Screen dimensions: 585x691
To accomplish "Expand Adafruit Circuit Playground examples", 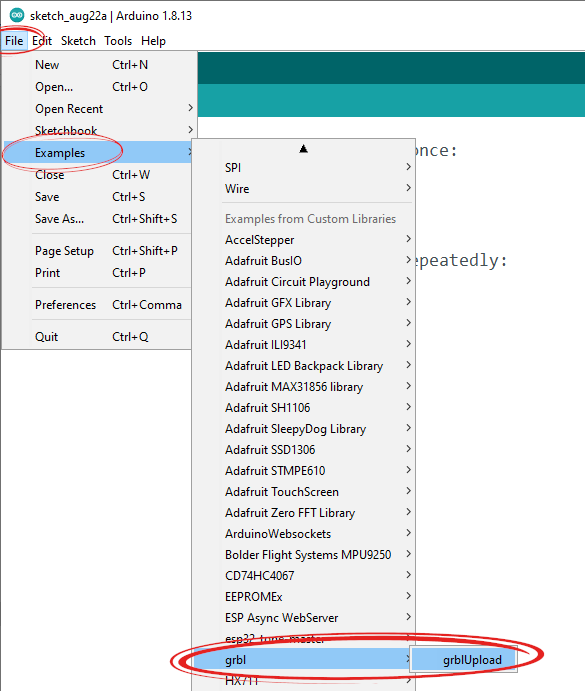I will tap(303, 282).
